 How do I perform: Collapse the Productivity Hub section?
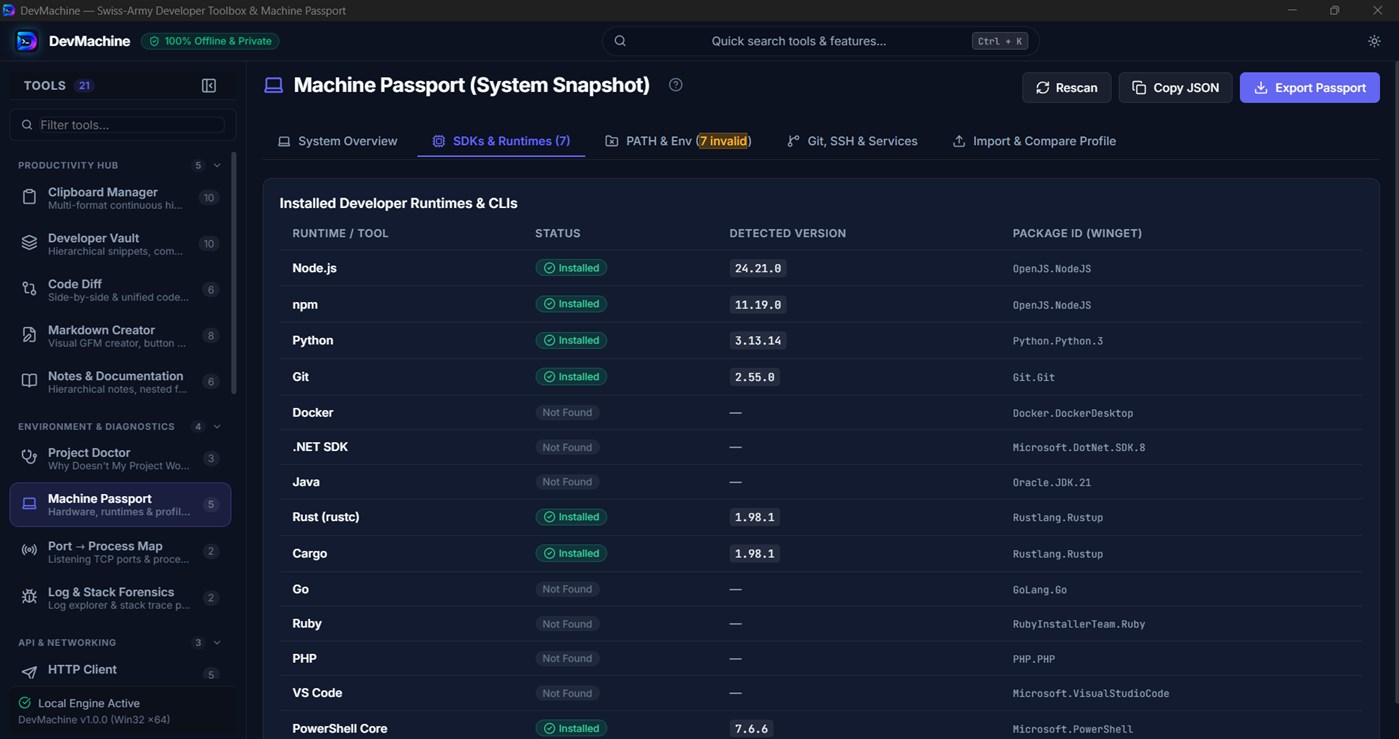(217, 165)
